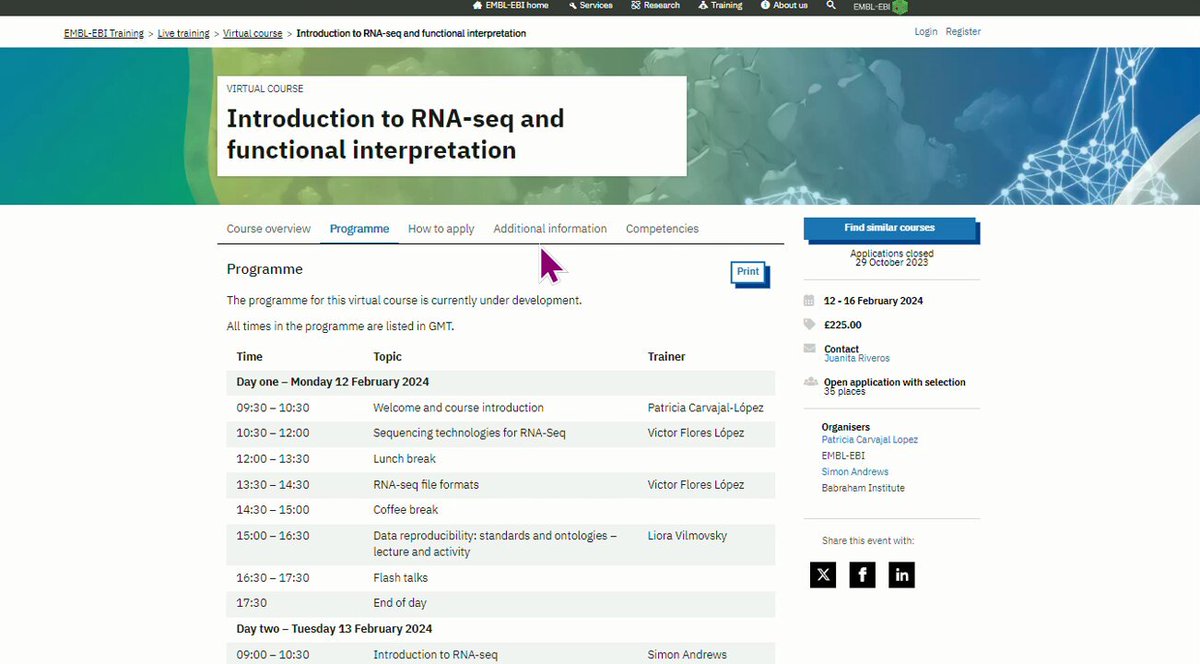
Task: Open the search magnifier icon
Action: point(831,5)
